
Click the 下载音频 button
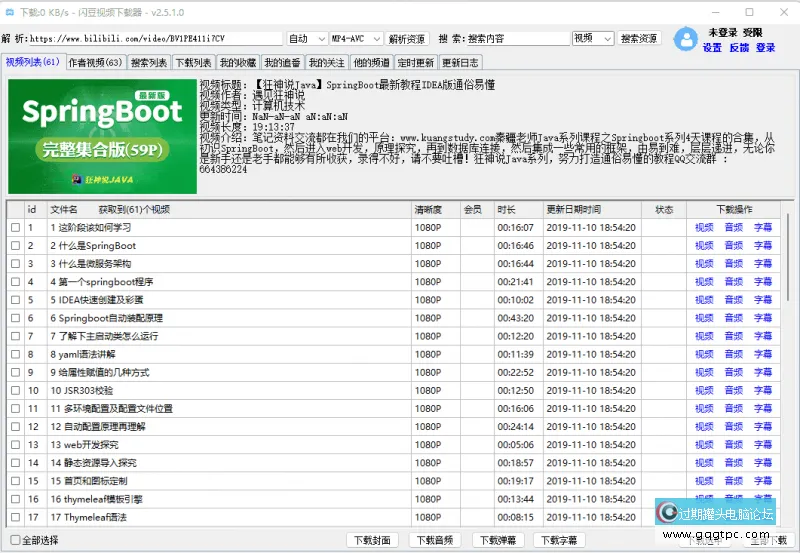coord(435,540)
